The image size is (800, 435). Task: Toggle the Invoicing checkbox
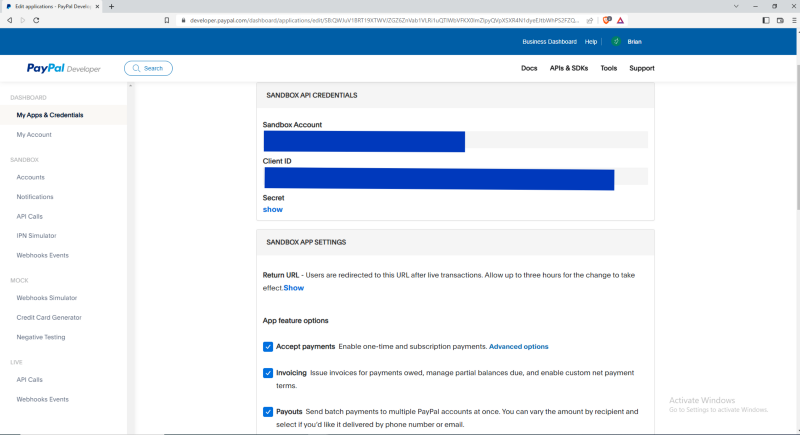pyautogui.click(x=268, y=373)
